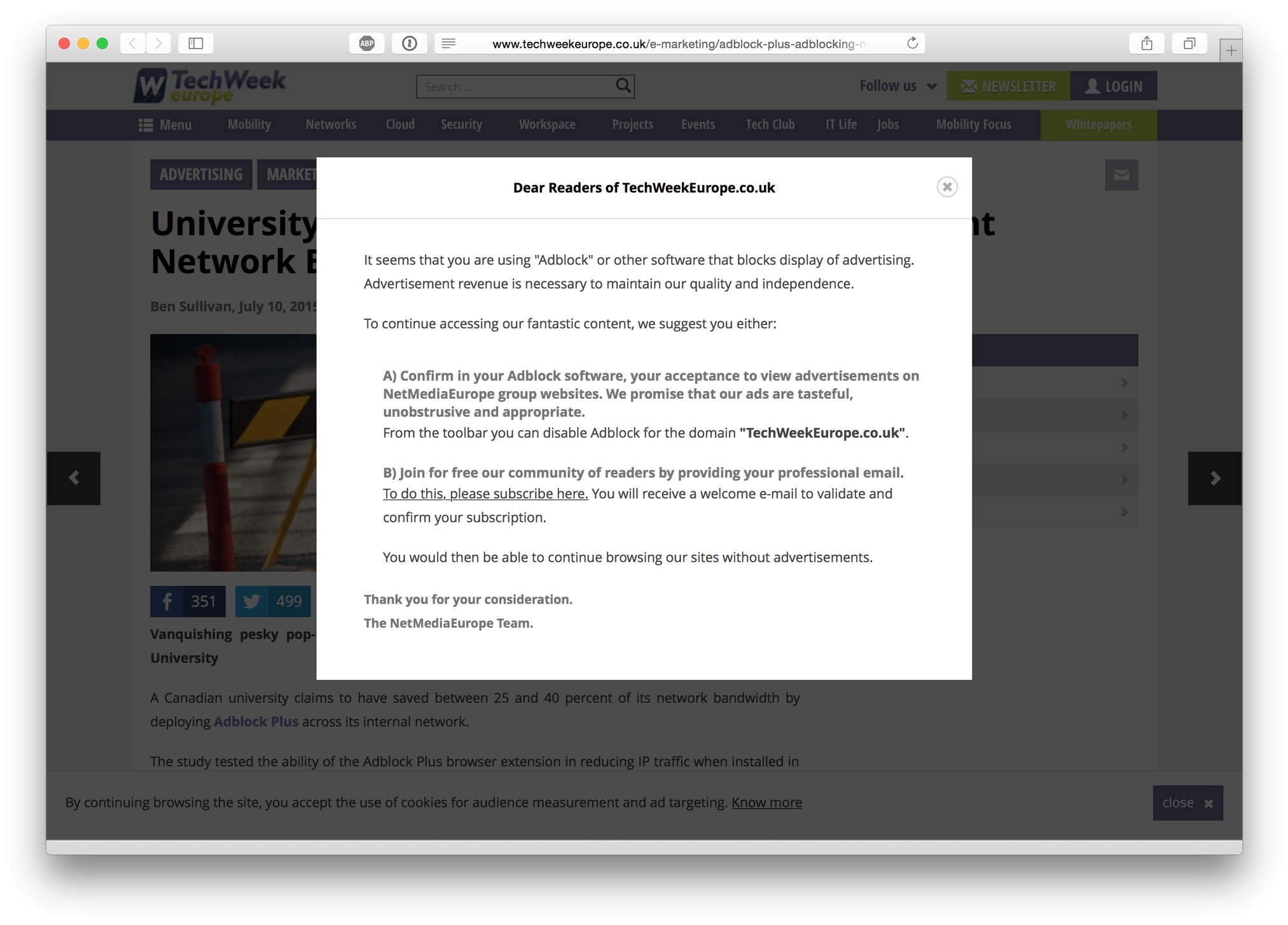Toggle the Safari sidebar button
1288x925 pixels.
tap(195, 43)
